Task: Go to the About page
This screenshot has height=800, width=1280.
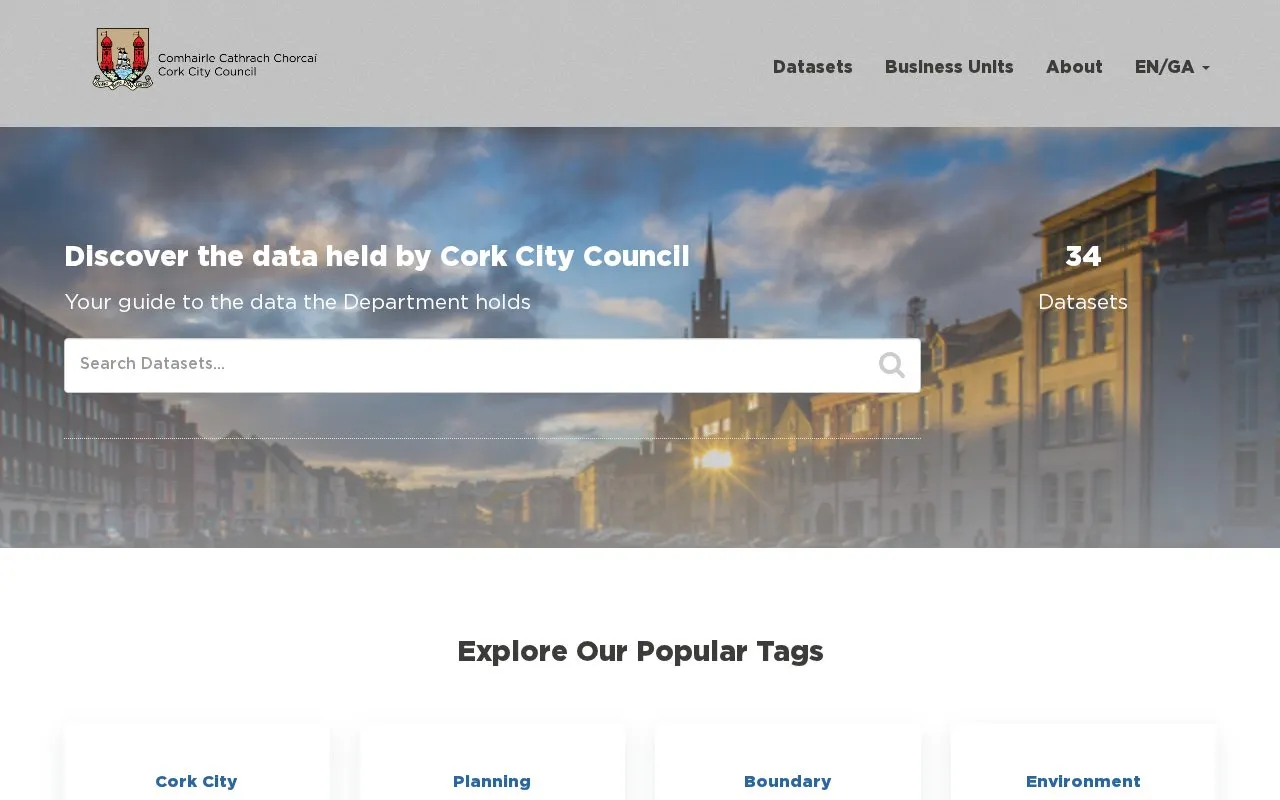Action: (x=1074, y=67)
